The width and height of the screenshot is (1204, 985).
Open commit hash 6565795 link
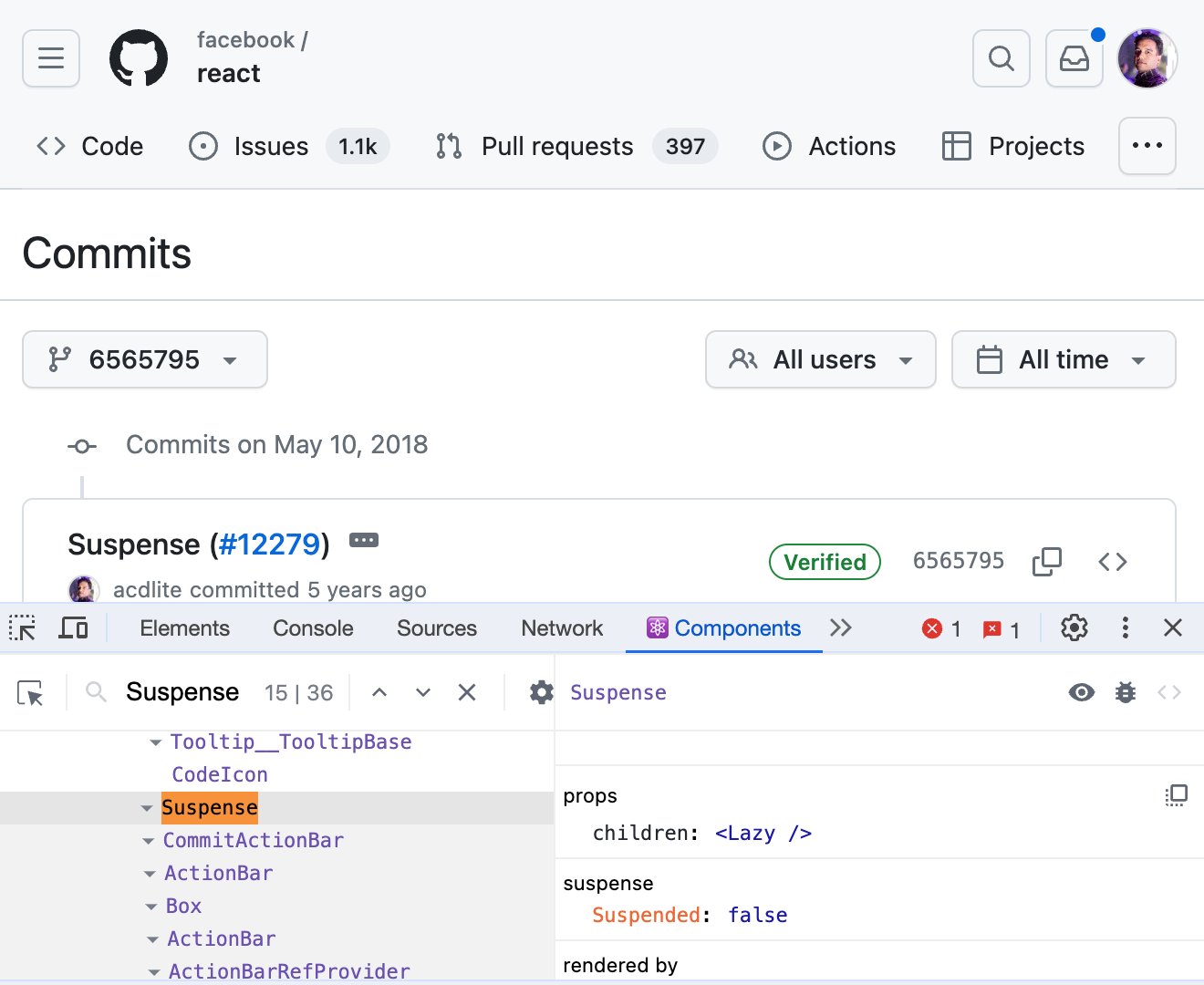coord(959,561)
